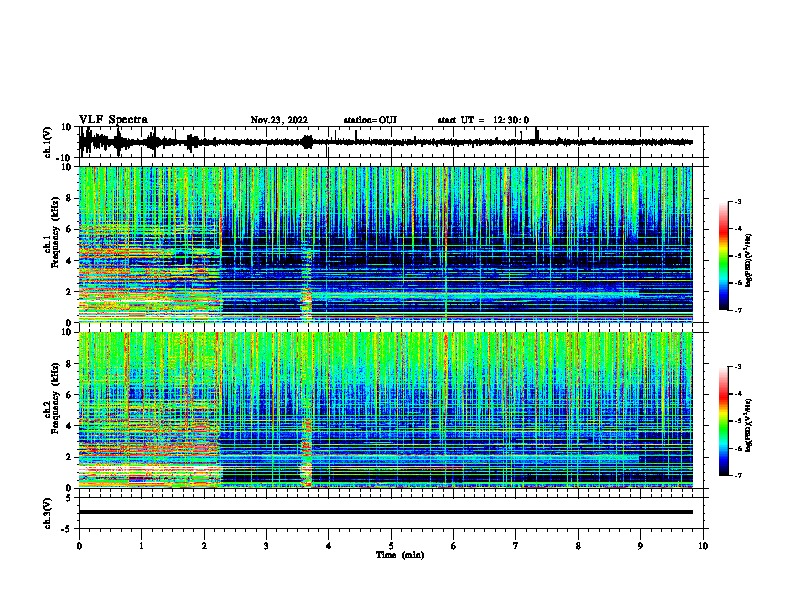
Task: Click the ch.2 spectrogram color scale bar
Action: [724, 421]
